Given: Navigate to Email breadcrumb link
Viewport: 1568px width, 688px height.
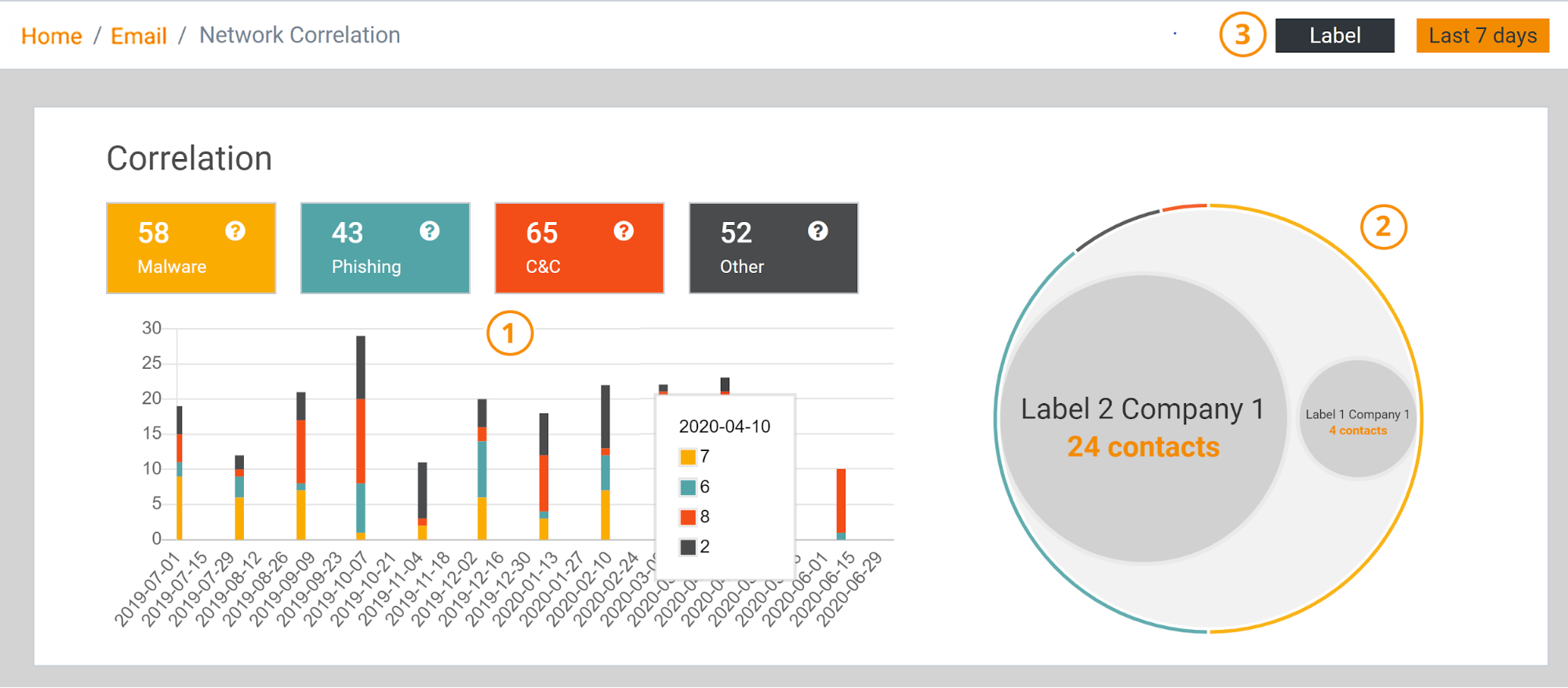Looking at the screenshot, I should click(139, 35).
